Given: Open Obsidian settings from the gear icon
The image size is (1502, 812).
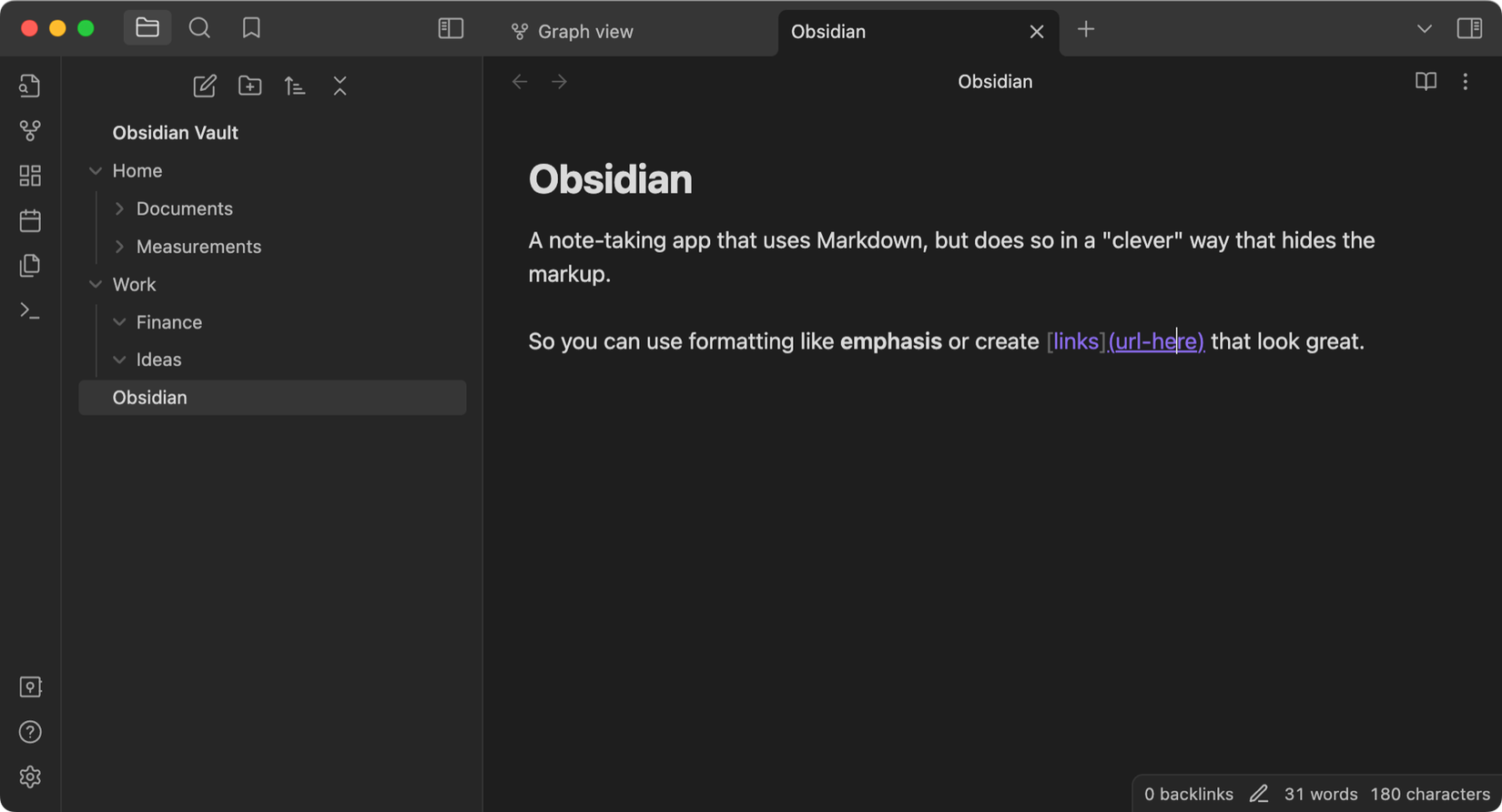Looking at the screenshot, I should [x=30, y=777].
